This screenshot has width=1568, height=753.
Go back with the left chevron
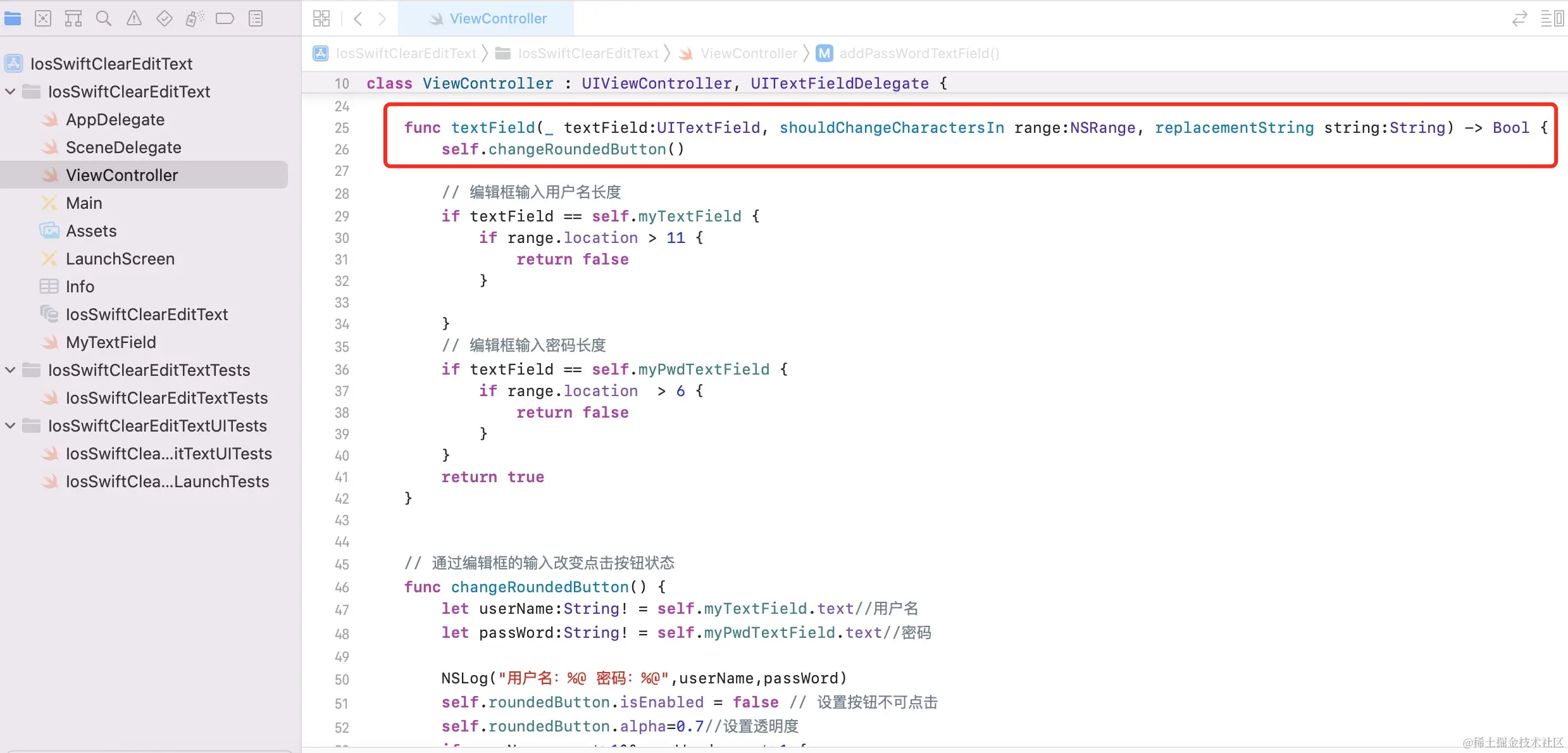tap(358, 18)
